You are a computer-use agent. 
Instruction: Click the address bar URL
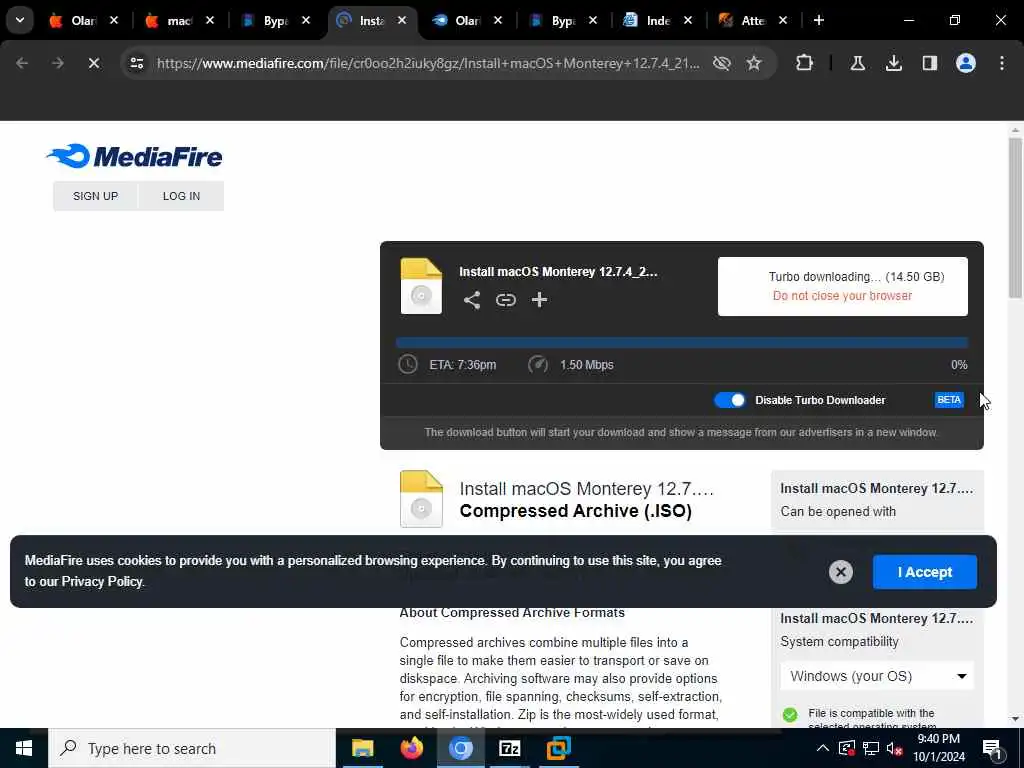pos(428,63)
